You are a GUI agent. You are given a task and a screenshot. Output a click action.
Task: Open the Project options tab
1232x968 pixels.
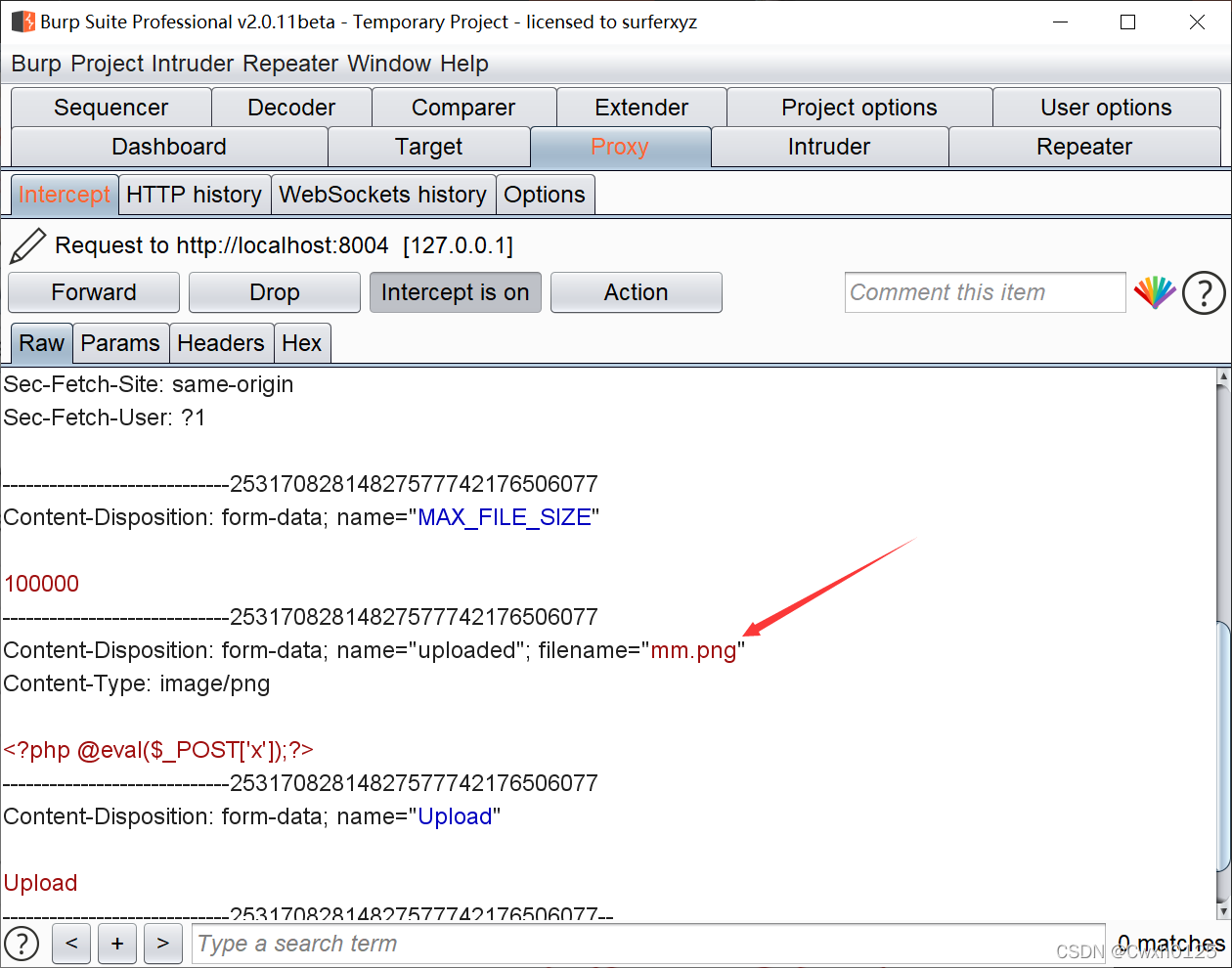pyautogui.click(x=859, y=108)
